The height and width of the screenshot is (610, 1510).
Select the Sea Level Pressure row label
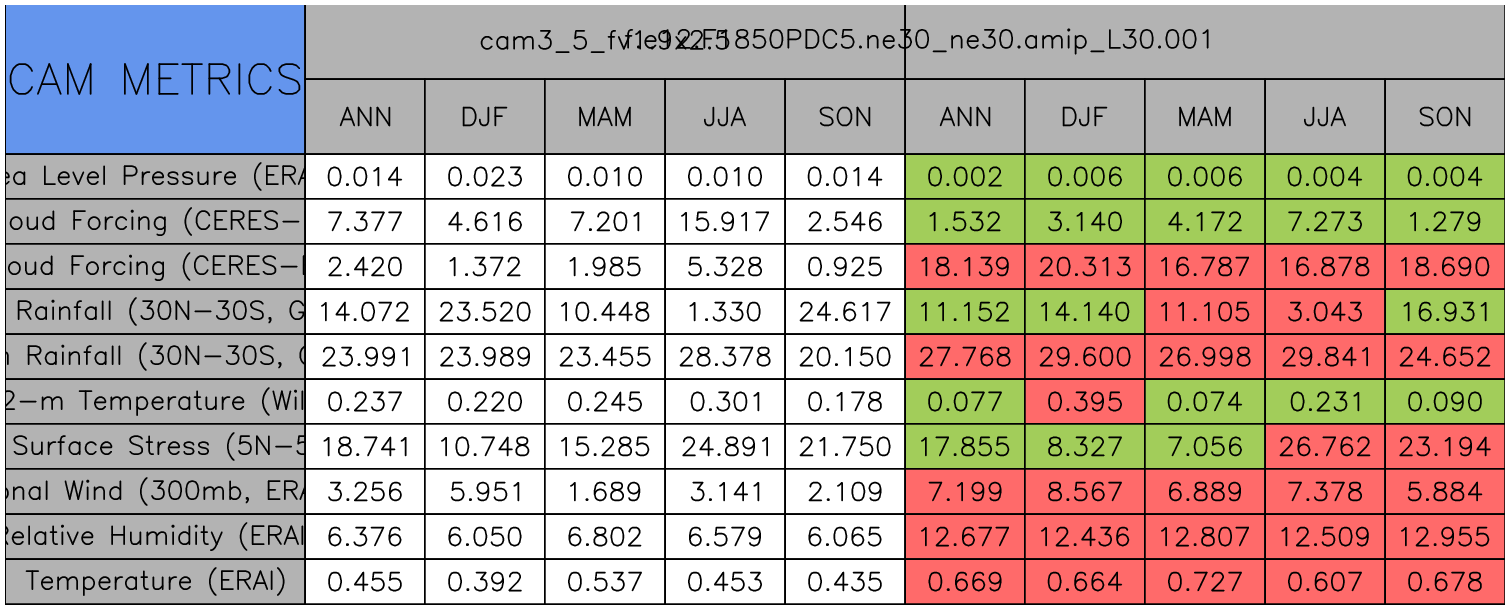pos(155,177)
